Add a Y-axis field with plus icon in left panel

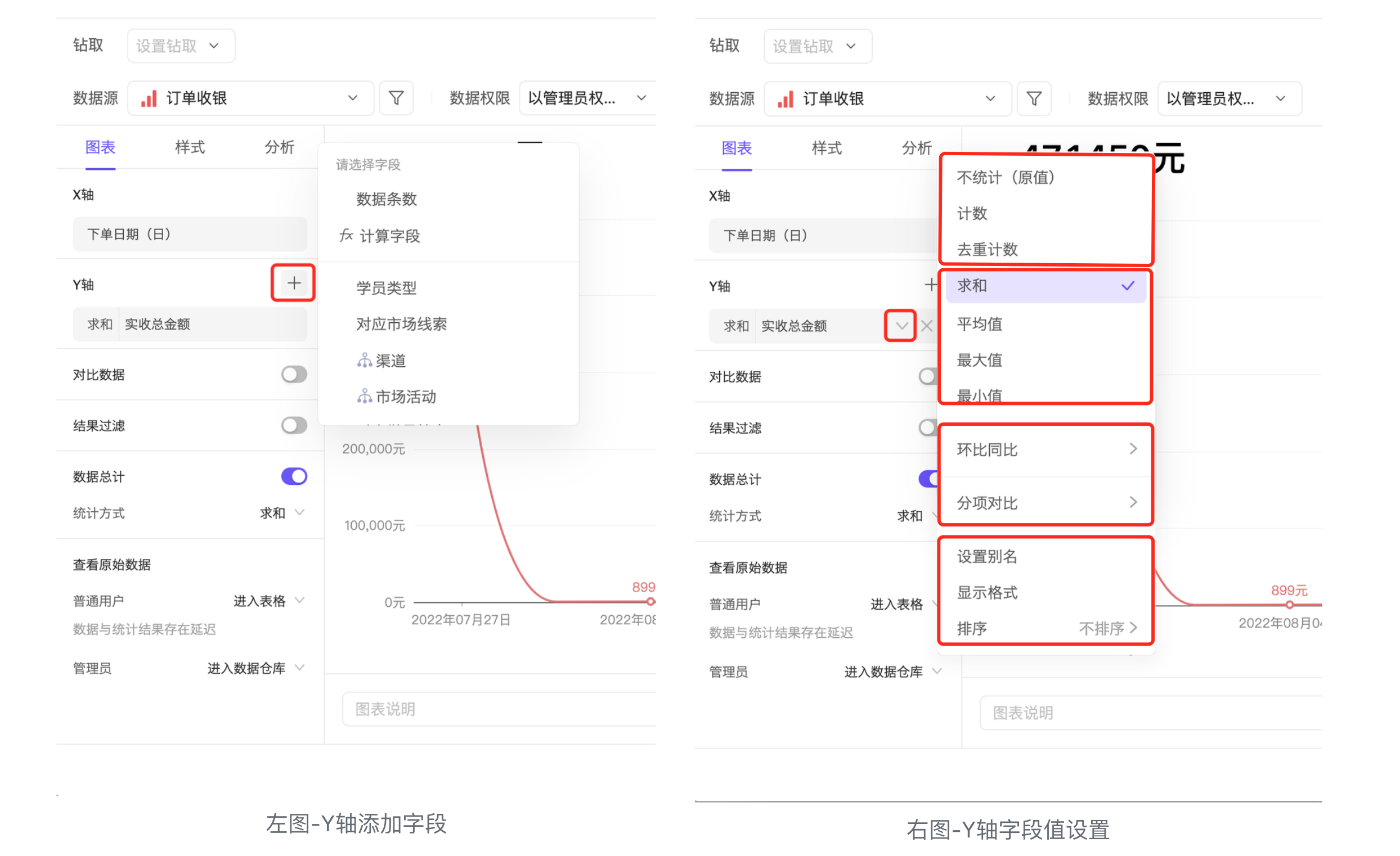pos(294,283)
